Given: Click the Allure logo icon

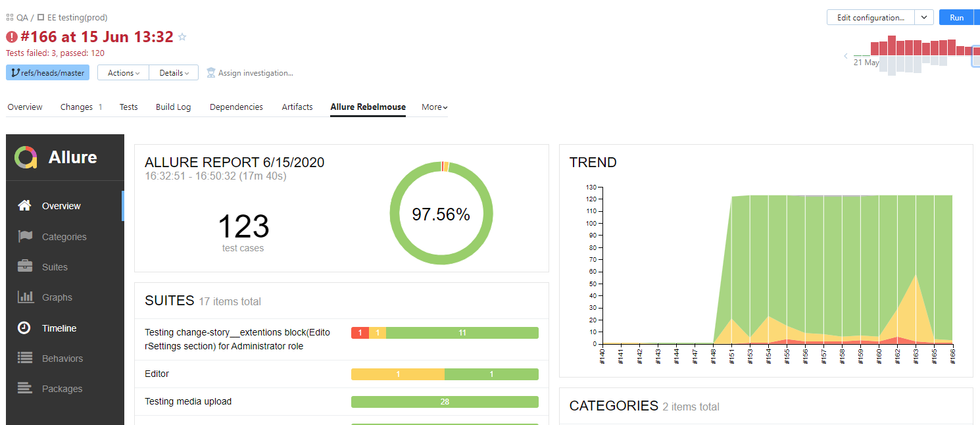Looking at the screenshot, I should 26,157.
